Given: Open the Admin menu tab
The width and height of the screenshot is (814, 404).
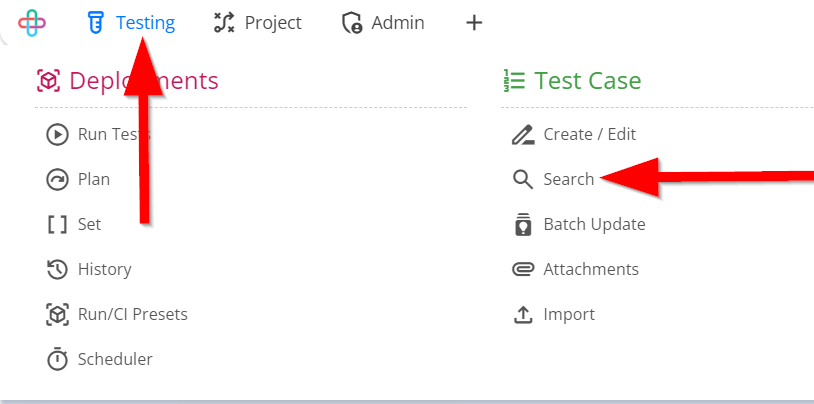Looking at the screenshot, I should pyautogui.click(x=383, y=23).
